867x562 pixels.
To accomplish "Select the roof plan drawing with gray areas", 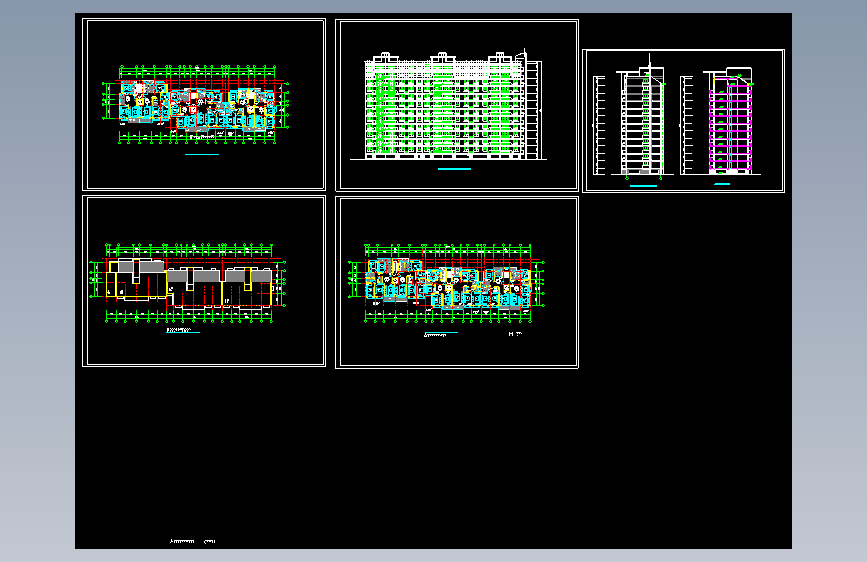I will point(188,283).
